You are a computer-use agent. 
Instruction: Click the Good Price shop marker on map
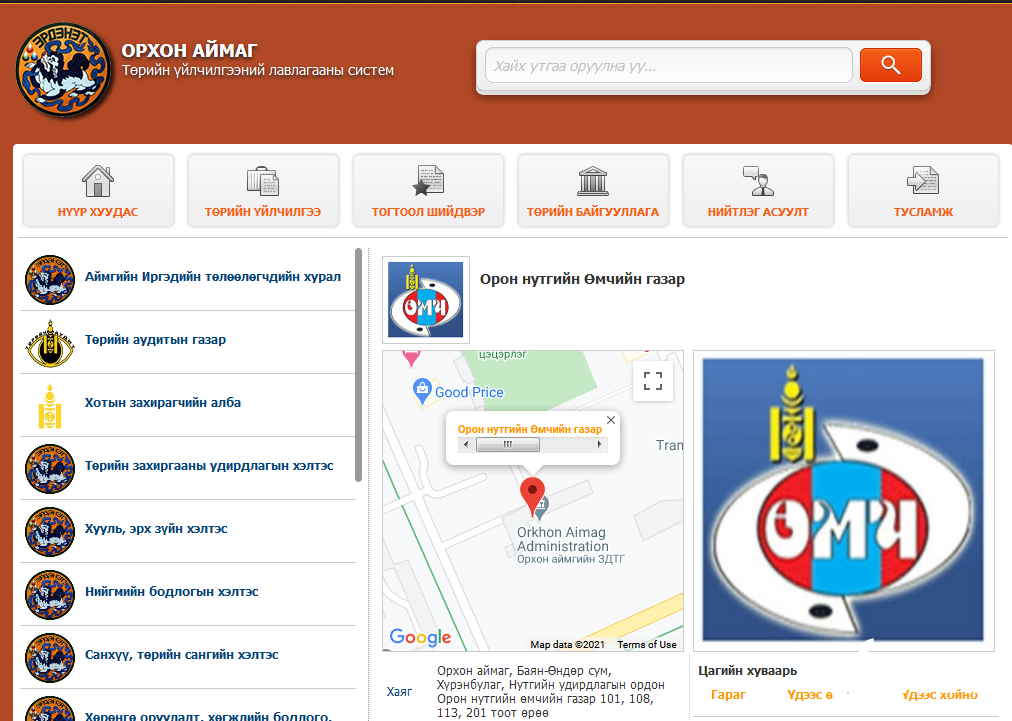click(x=422, y=391)
